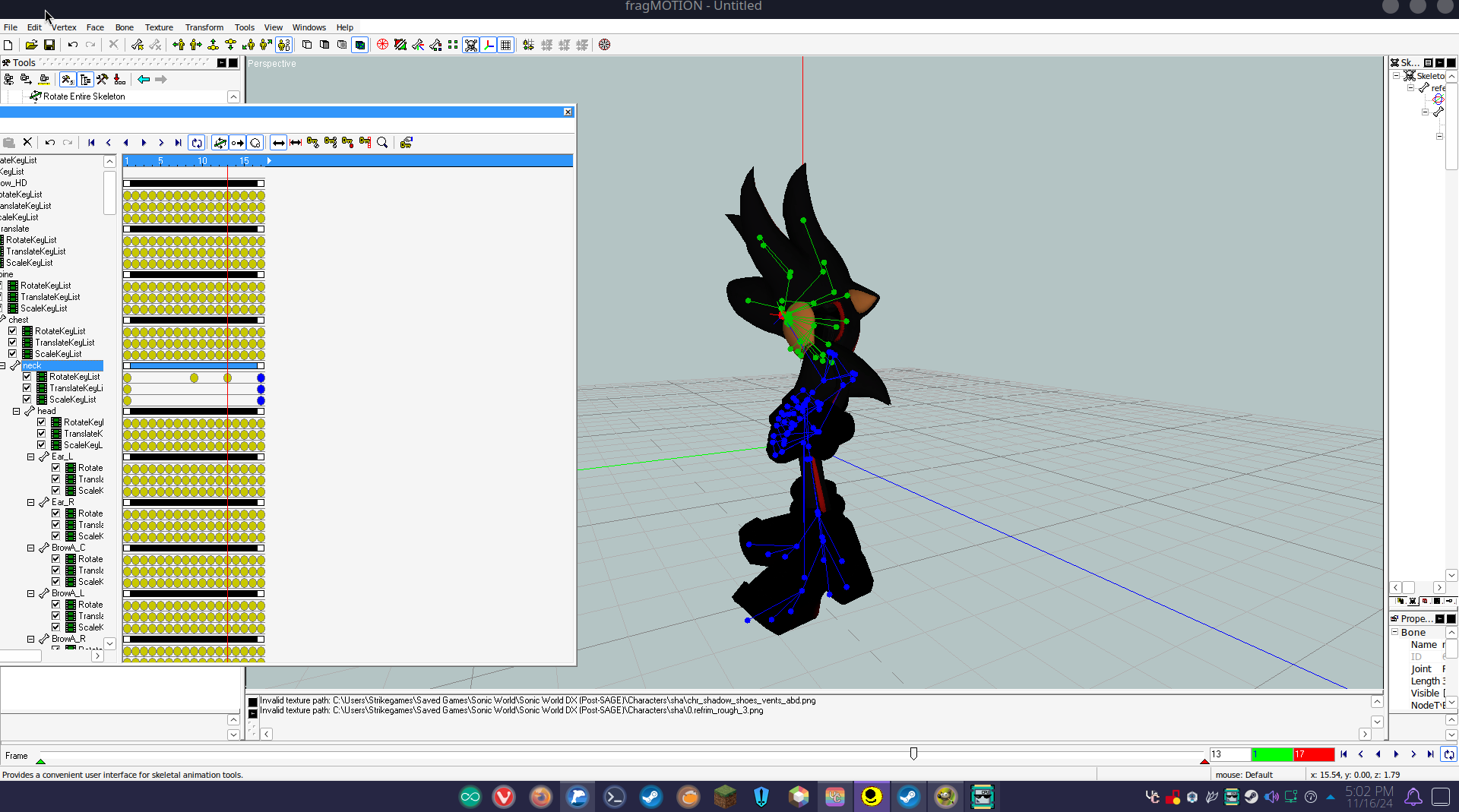
Task: Collapse the Ear_L bone node
Action: [x=31, y=457]
